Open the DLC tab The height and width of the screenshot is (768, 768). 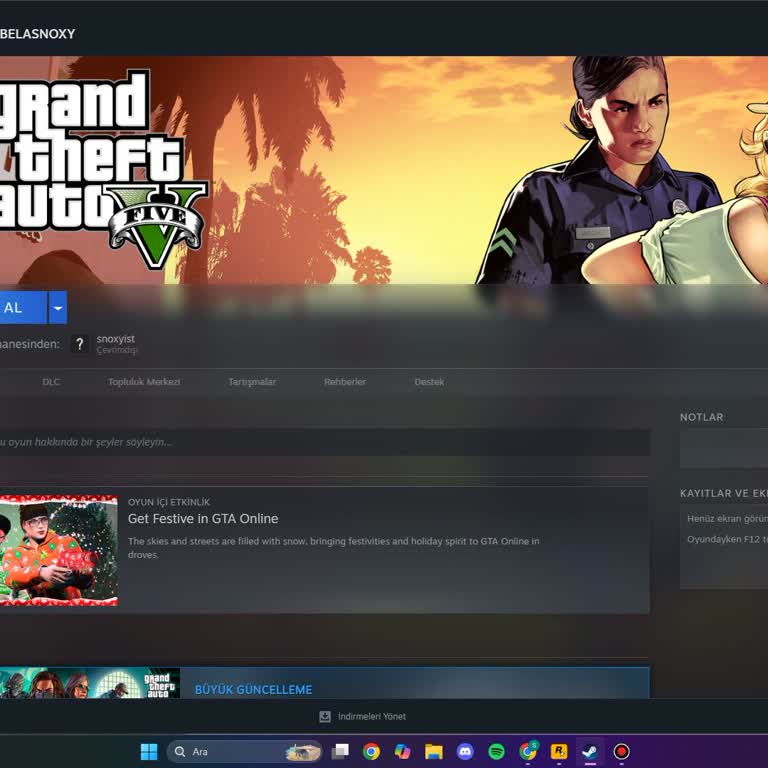[x=51, y=382]
